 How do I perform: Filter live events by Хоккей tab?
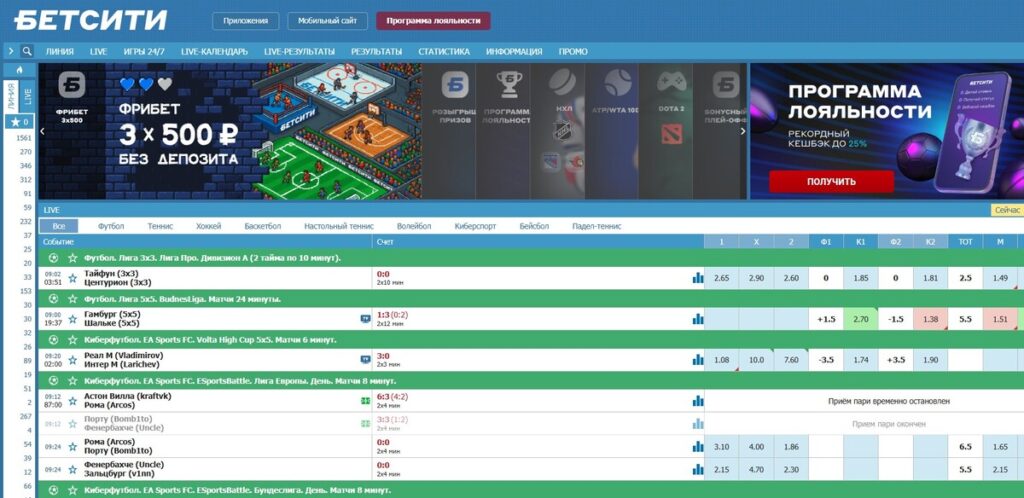[x=208, y=226]
